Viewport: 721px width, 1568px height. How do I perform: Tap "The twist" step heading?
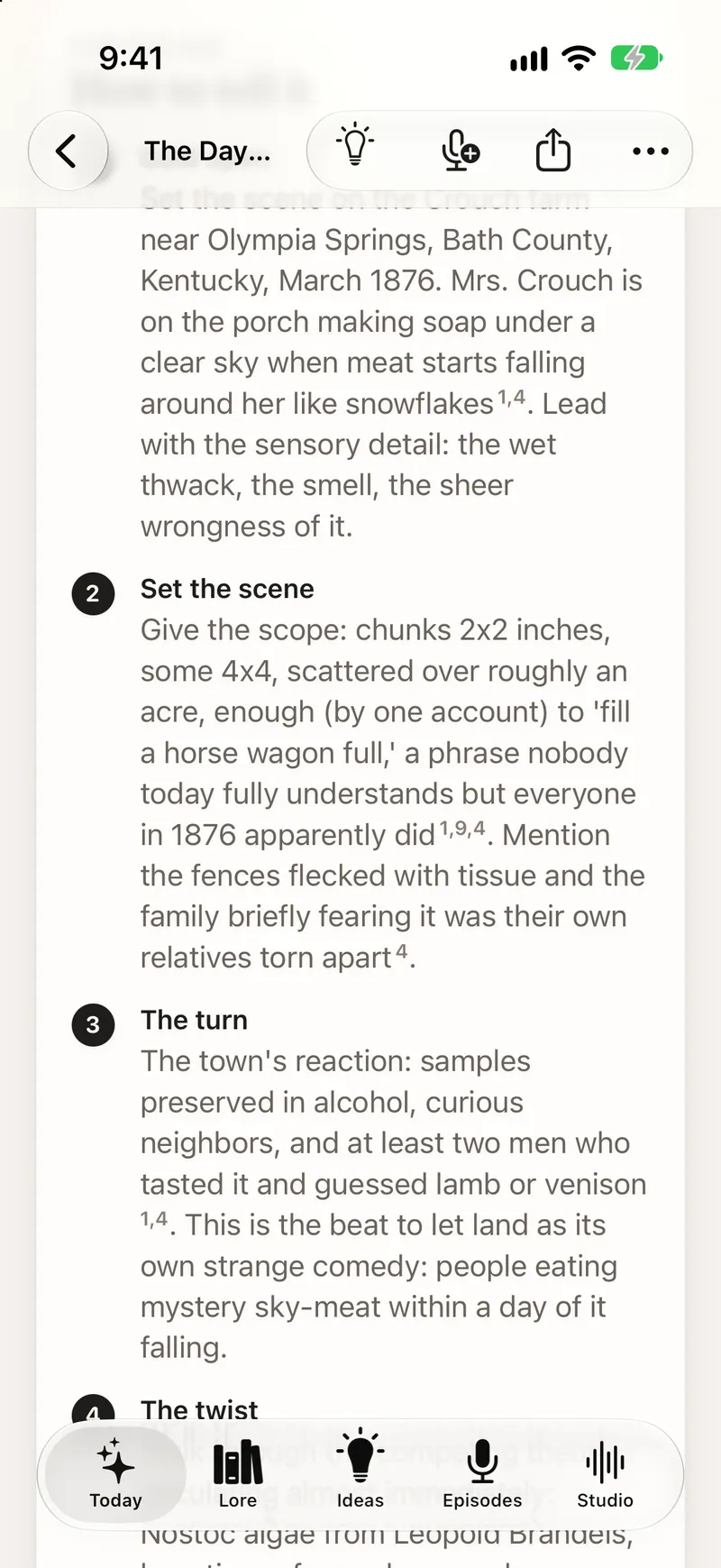click(x=199, y=1409)
